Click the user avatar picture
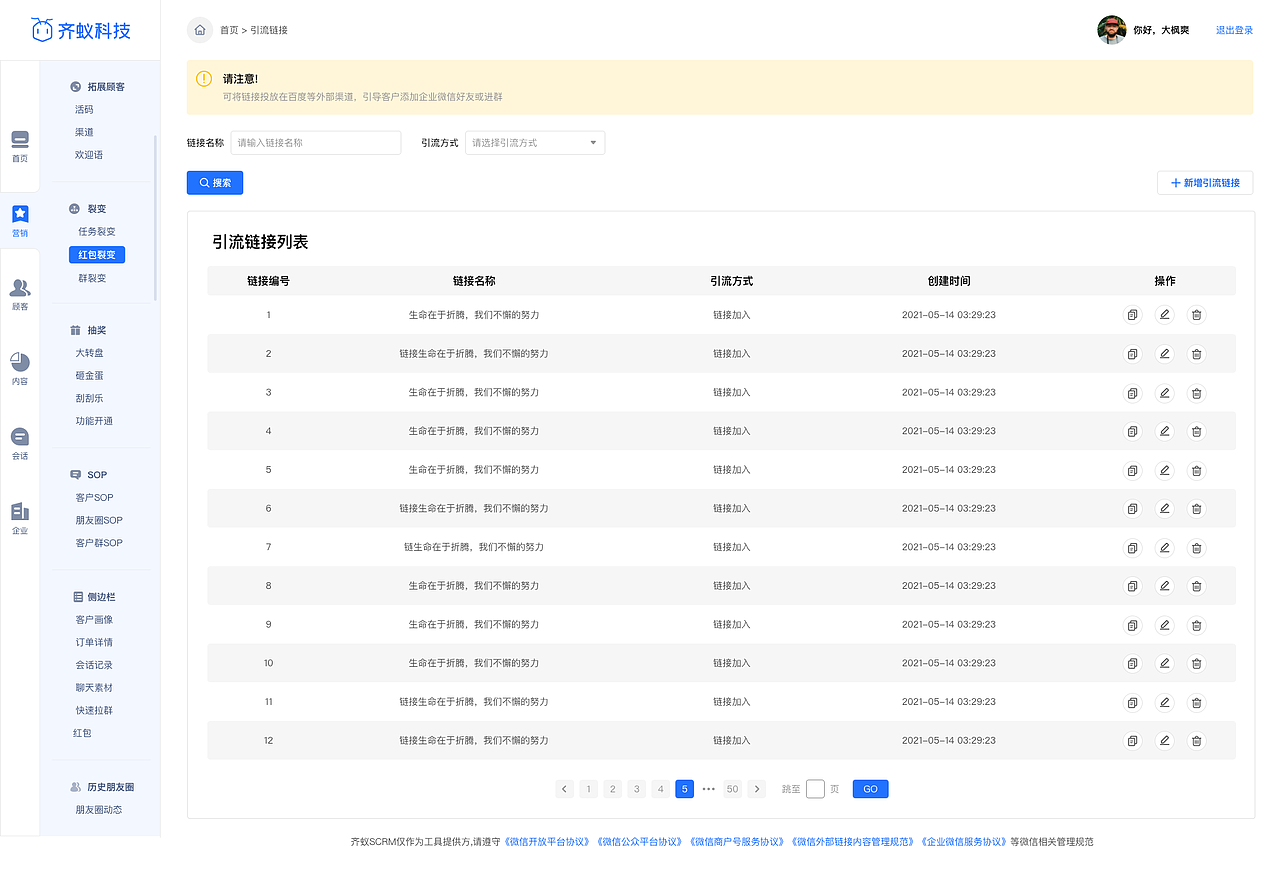Image resolution: width=1280 pixels, height=871 pixels. click(1111, 30)
